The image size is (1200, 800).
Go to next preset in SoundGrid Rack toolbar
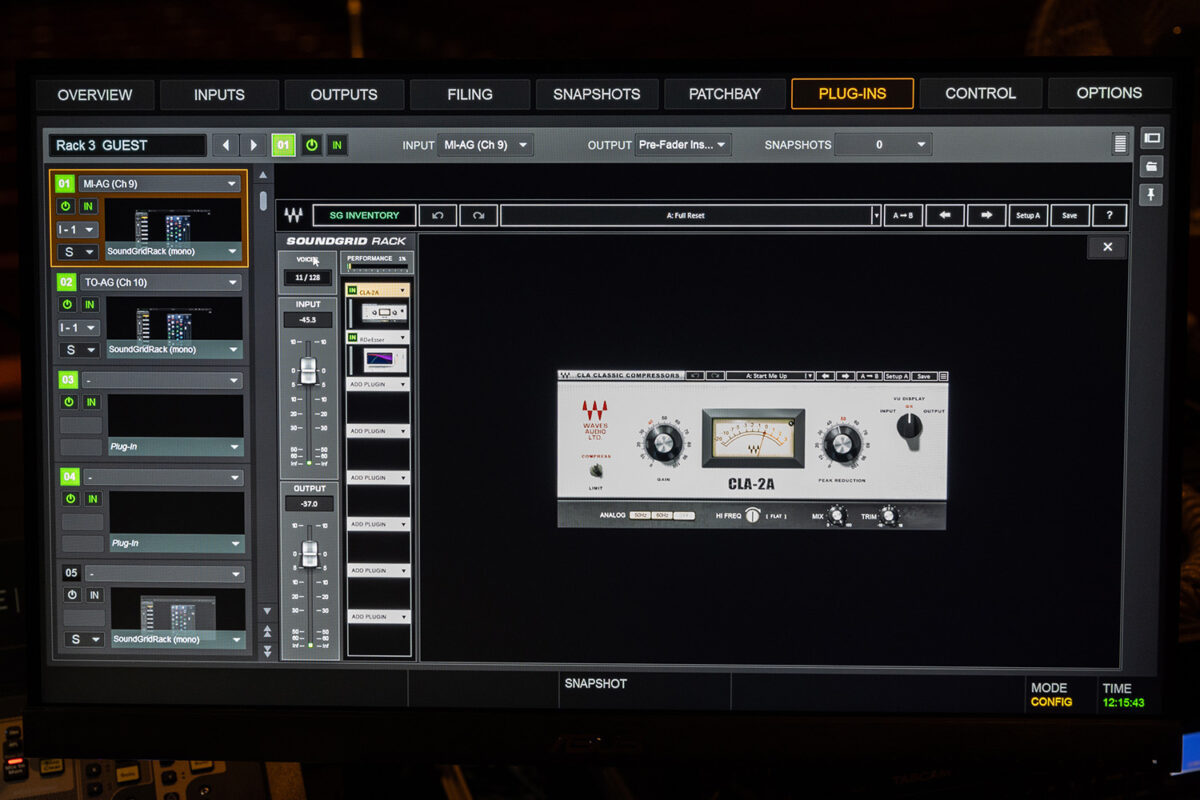tap(986, 215)
